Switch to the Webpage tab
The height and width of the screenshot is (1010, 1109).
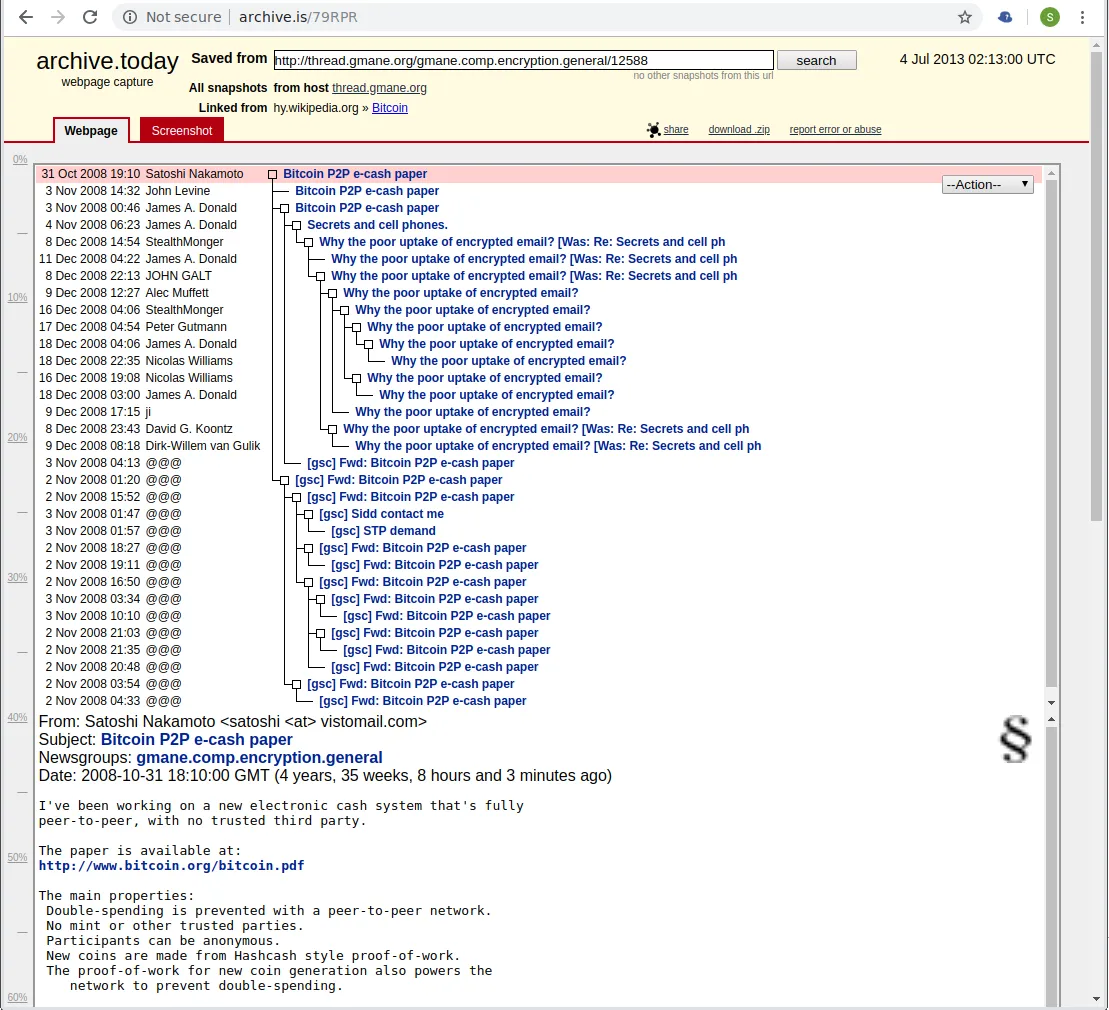pyautogui.click(x=91, y=130)
